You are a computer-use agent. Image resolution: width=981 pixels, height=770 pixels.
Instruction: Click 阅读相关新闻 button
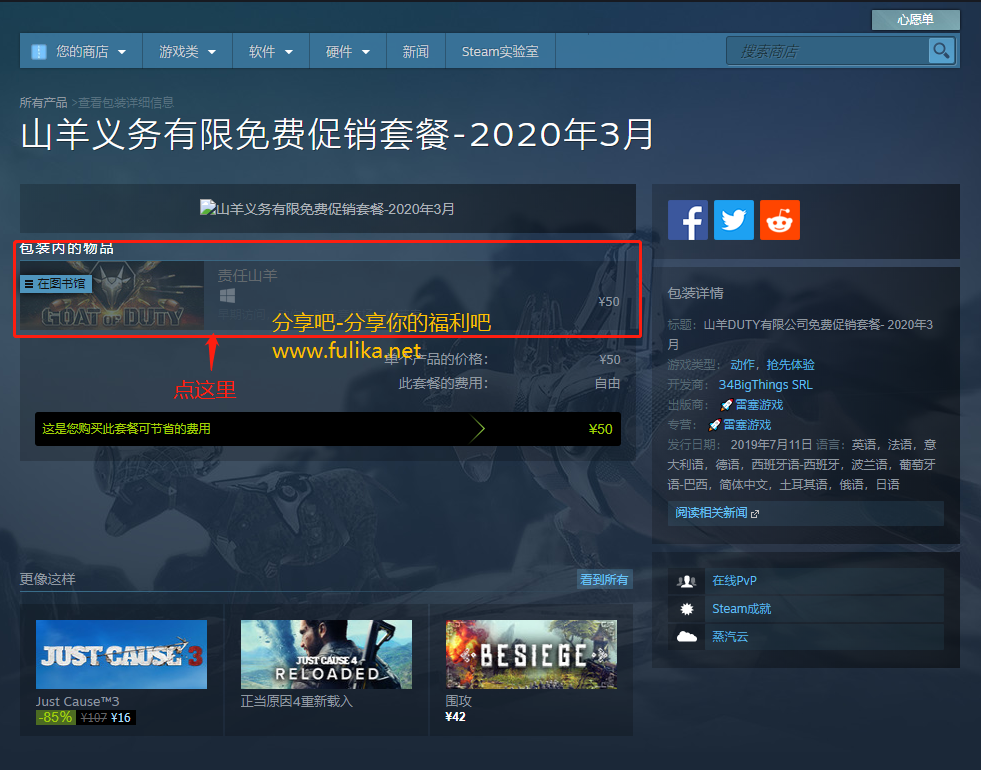[x=805, y=514]
